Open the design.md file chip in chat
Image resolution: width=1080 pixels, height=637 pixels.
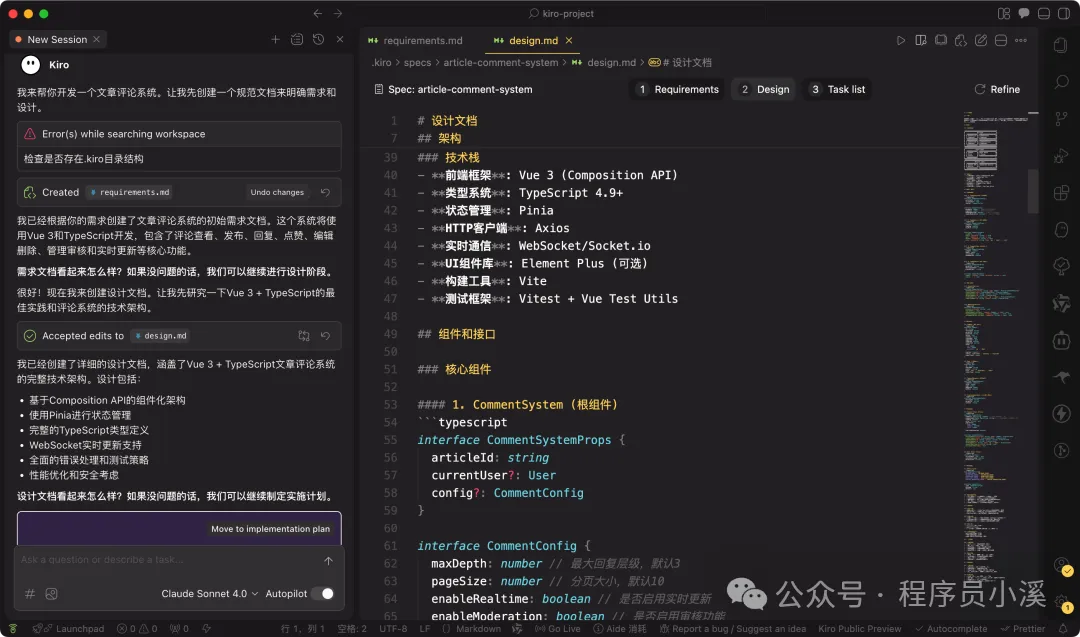pyautogui.click(x=160, y=336)
